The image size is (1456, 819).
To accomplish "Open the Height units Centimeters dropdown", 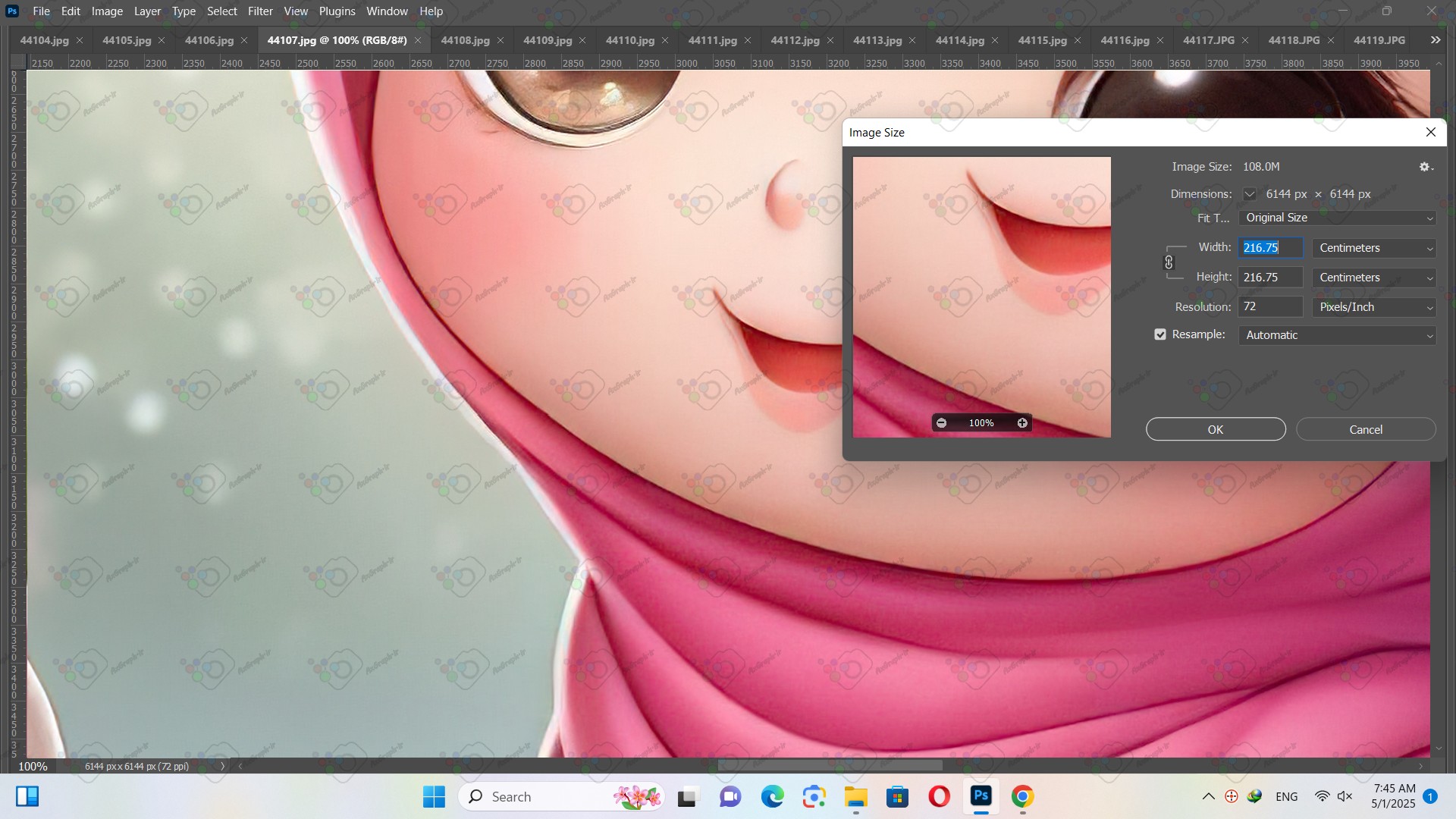I will pos(1374,278).
